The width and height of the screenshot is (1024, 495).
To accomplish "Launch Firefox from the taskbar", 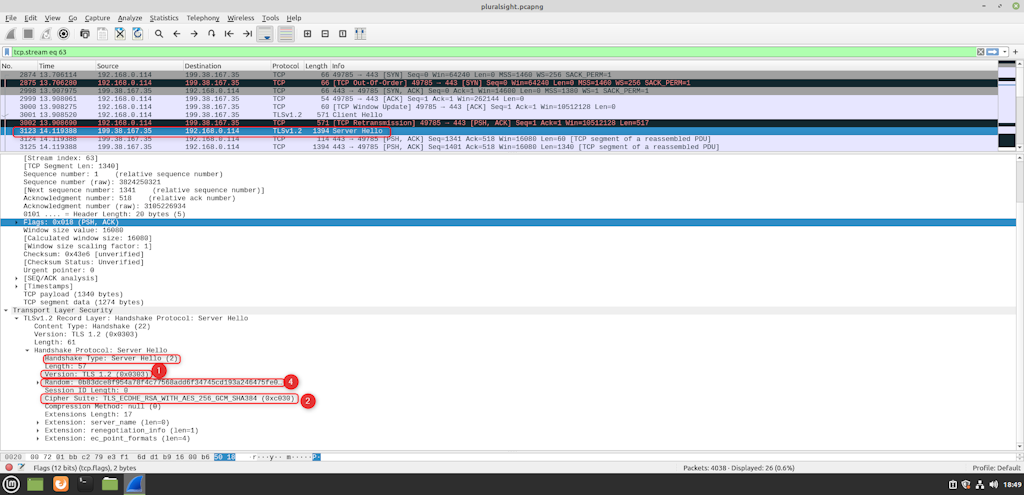I will 60,484.
